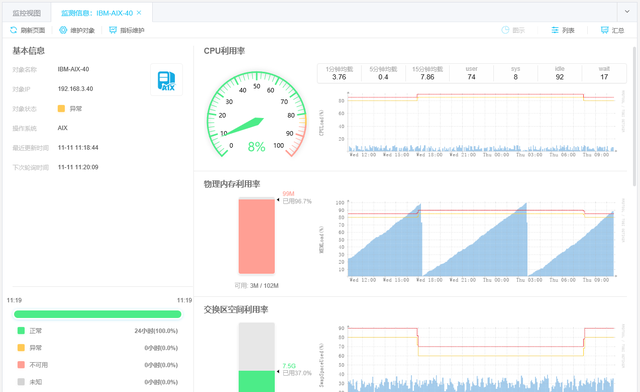The height and width of the screenshot is (392, 640).
Task: Click the 刷新页面 refresh icon
Action: point(13,30)
